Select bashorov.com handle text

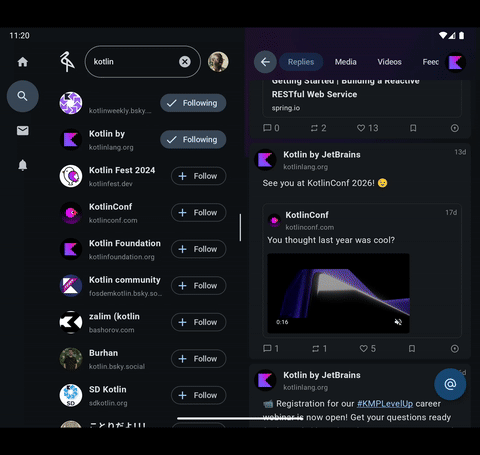pyautogui.click(x=112, y=330)
